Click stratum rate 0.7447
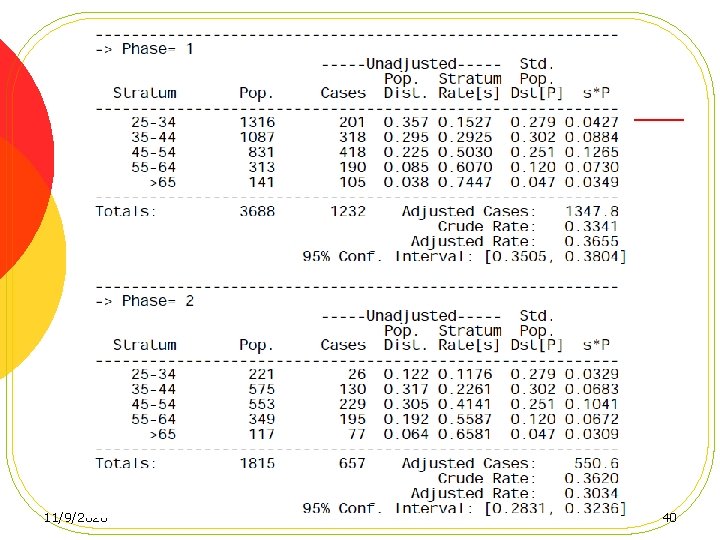 click(x=465, y=182)
